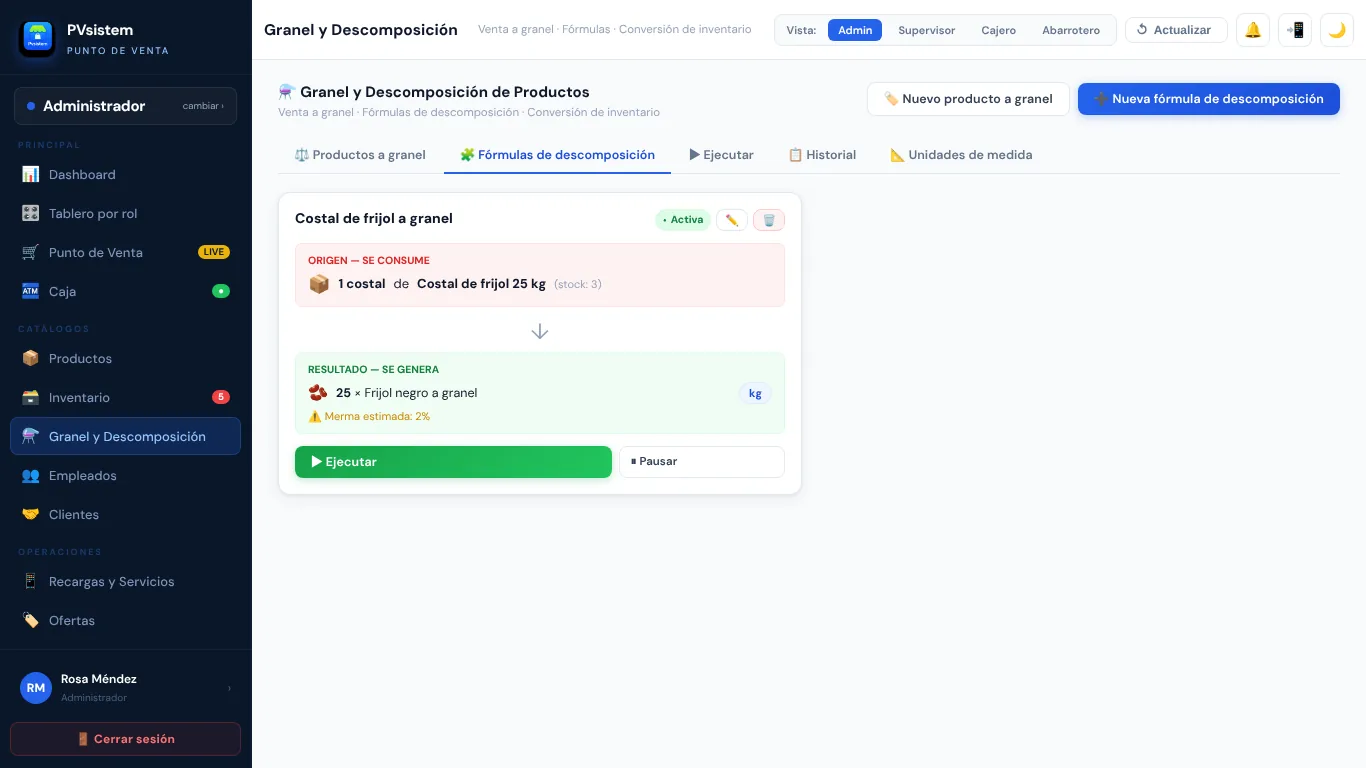Click the Recargas y Servicios phone icon

tap(30, 582)
